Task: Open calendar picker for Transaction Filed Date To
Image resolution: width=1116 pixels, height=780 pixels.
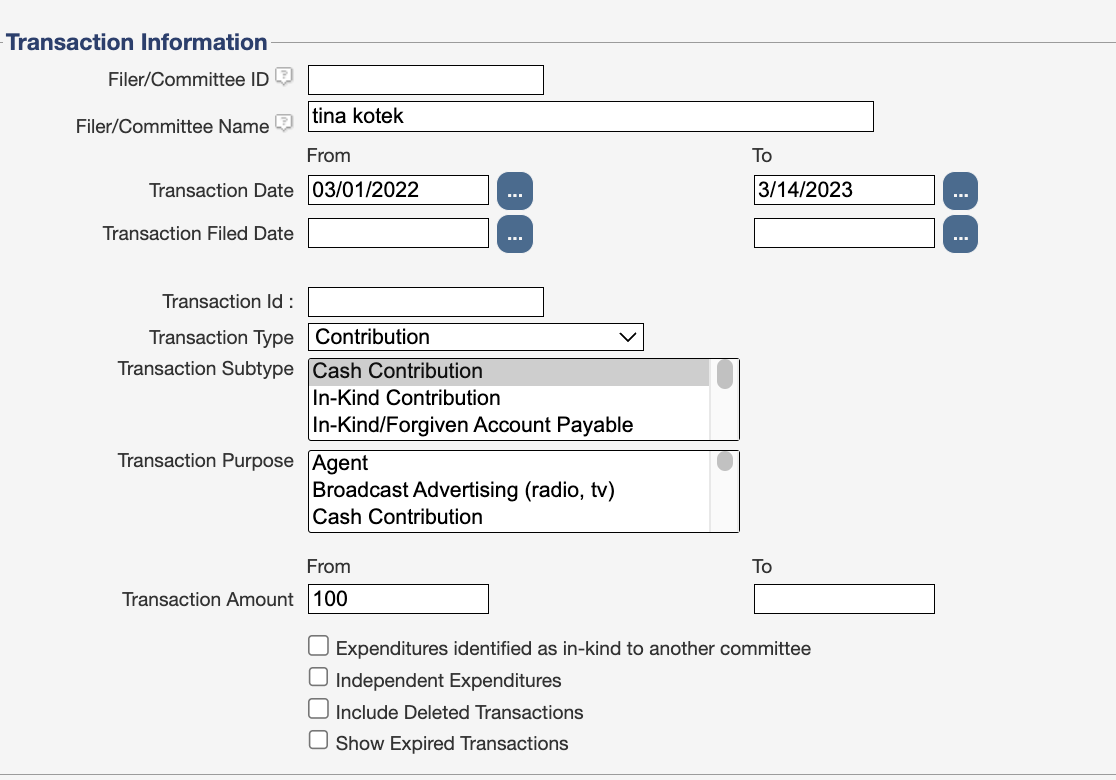Action: 960,234
